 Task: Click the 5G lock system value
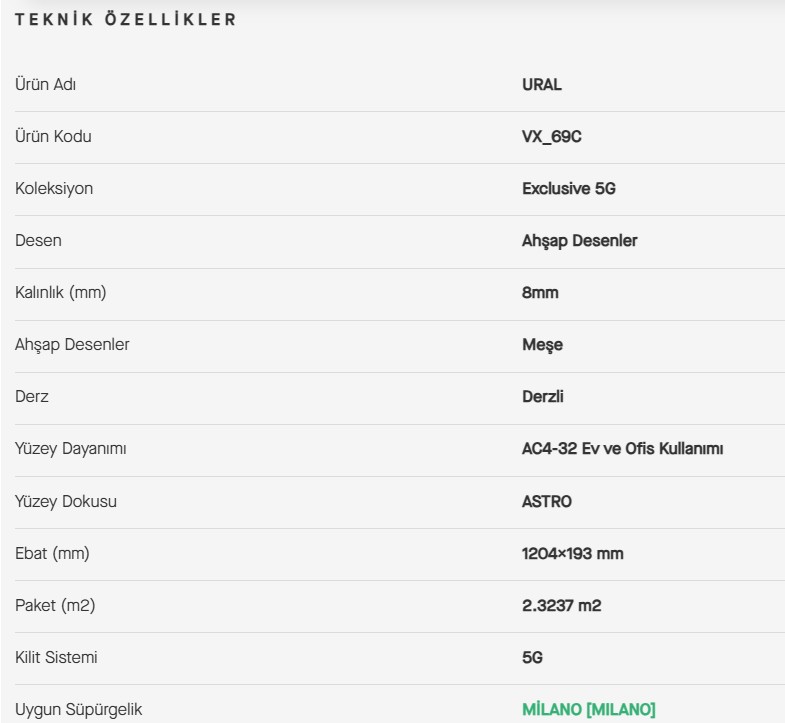[x=532, y=657]
